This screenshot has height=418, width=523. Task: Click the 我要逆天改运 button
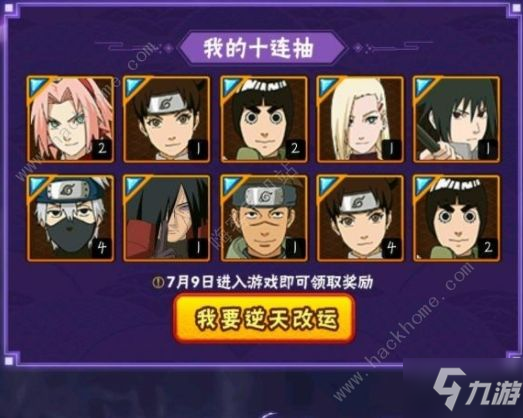pos(264,319)
